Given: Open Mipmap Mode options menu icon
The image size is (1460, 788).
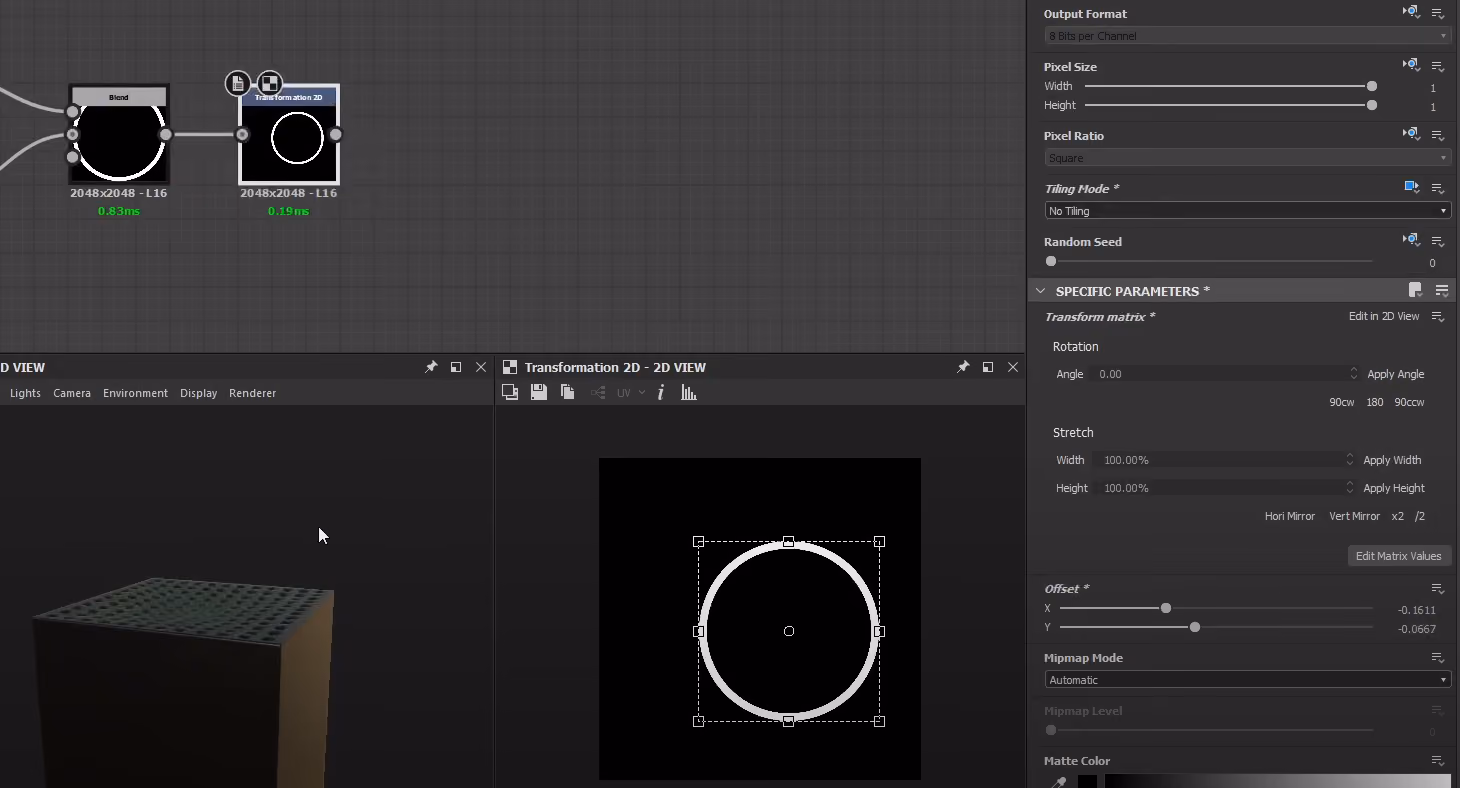Looking at the screenshot, I should [1438, 658].
